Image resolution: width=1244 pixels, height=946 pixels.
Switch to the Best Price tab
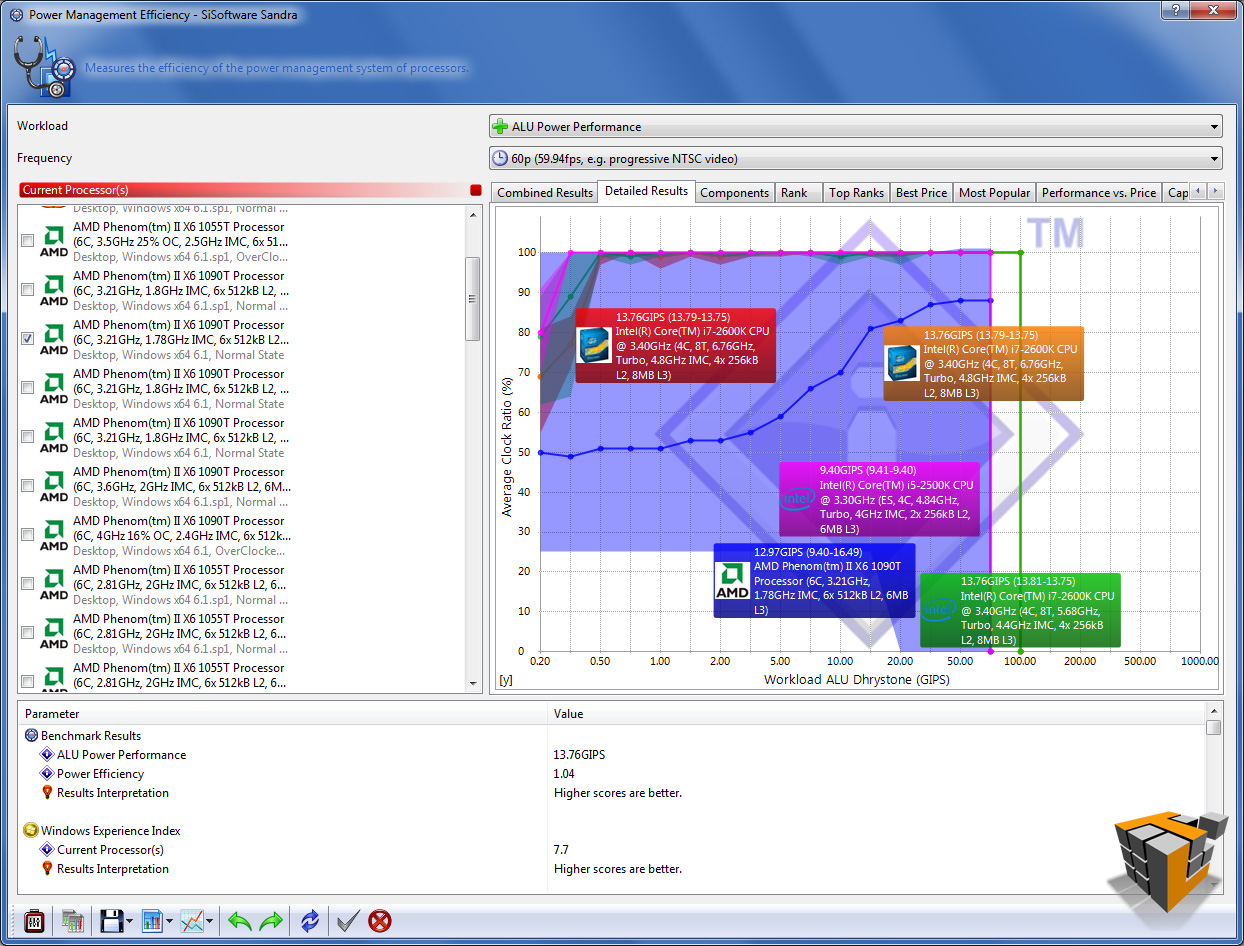coord(921,193)
